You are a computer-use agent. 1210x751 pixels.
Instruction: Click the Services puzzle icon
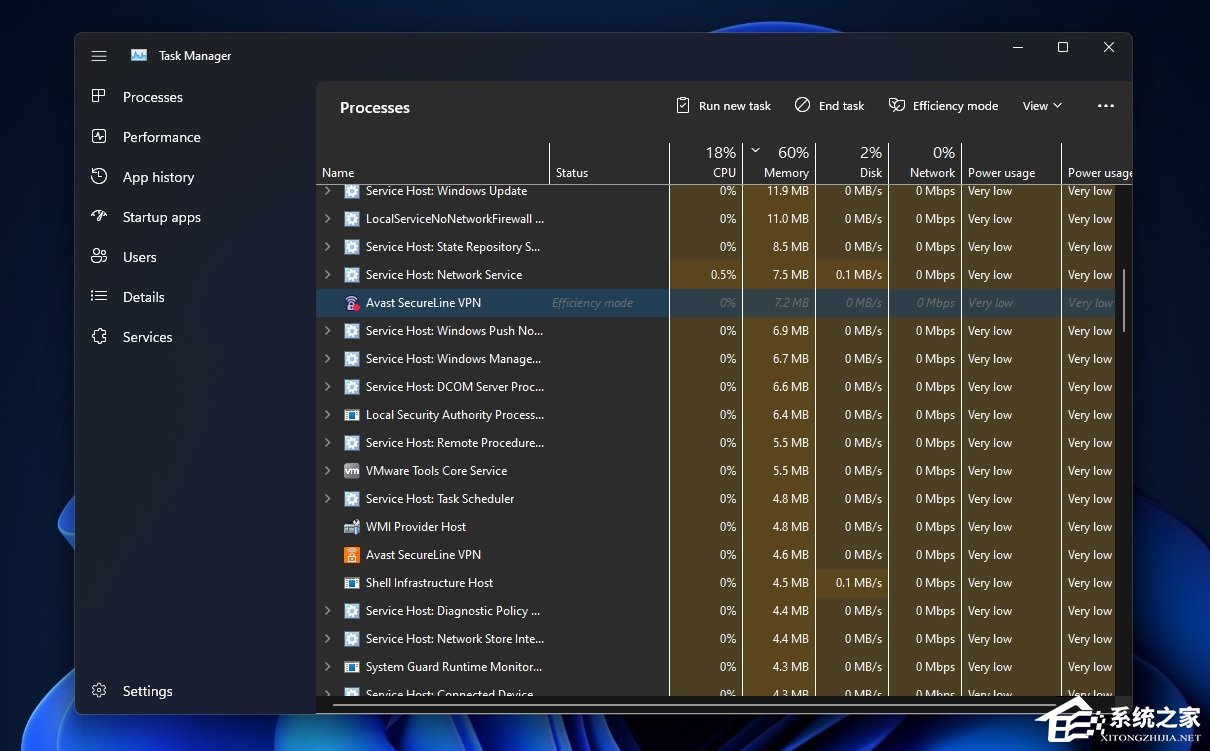(x=99, y=337)
